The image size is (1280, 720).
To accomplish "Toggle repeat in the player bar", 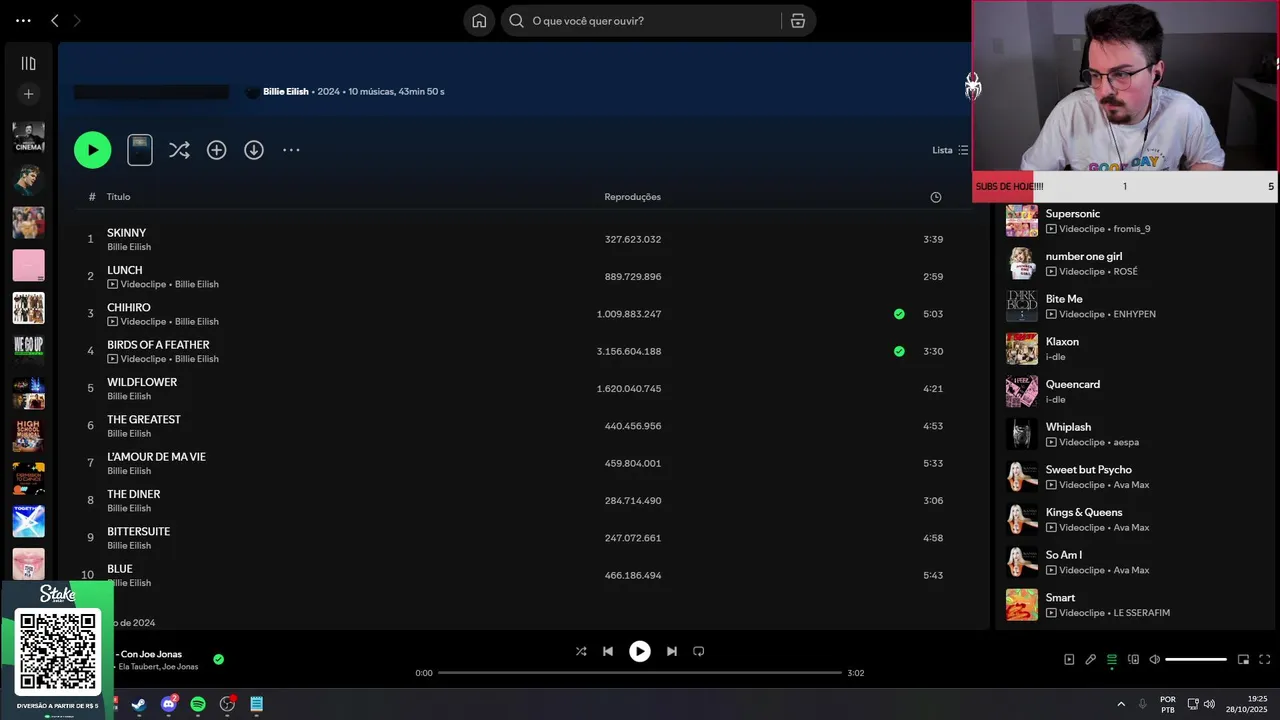I will tap(699, 651).
